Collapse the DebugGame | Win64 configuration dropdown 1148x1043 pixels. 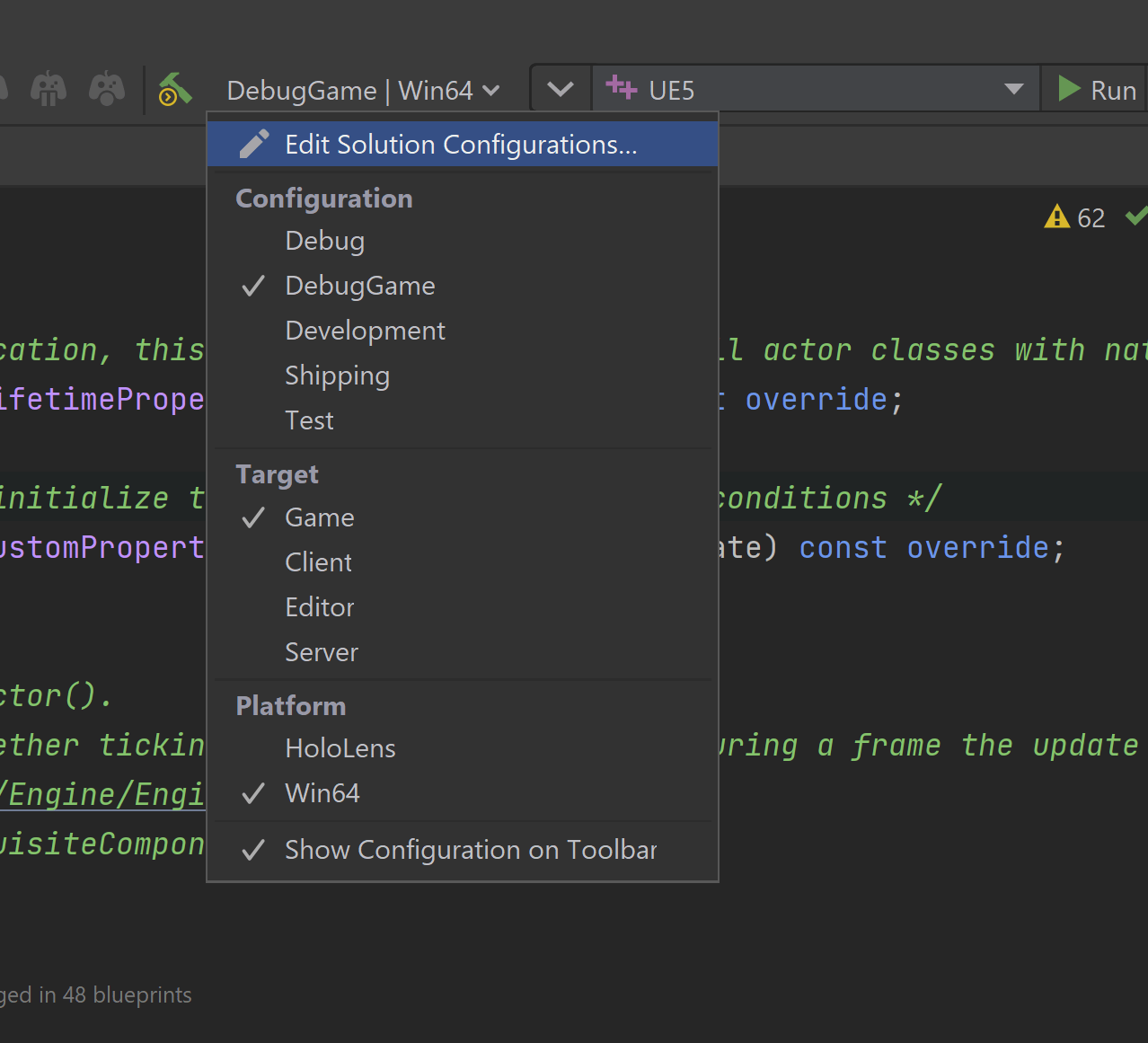click(x=363, y=91)
